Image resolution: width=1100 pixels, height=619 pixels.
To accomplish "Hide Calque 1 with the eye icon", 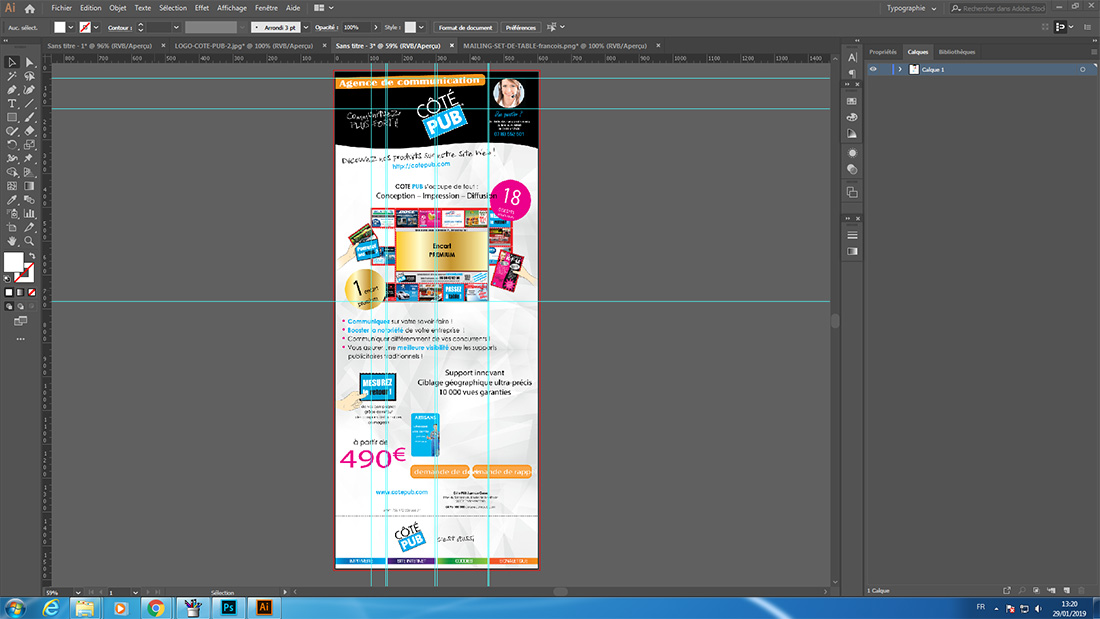I will click(x=873, y=70).
